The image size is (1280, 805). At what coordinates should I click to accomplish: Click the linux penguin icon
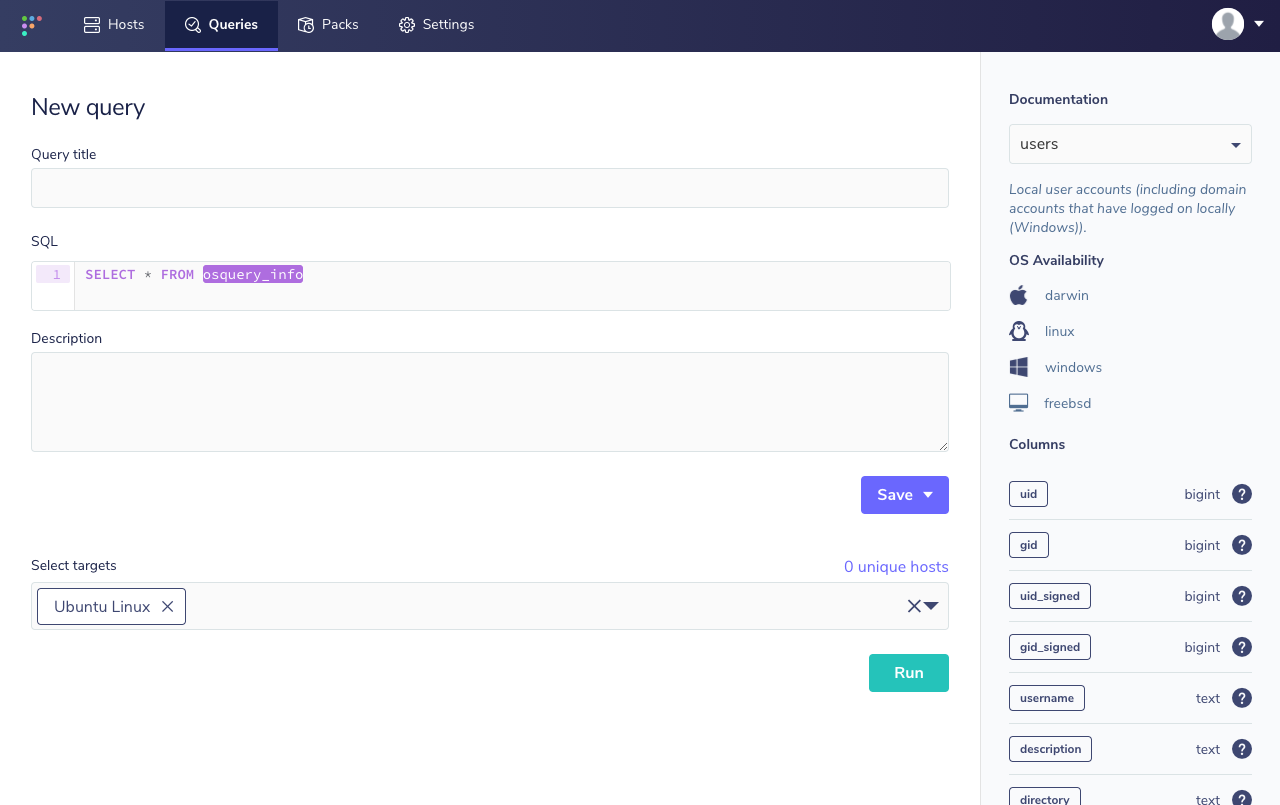(x=1018, y=331)
